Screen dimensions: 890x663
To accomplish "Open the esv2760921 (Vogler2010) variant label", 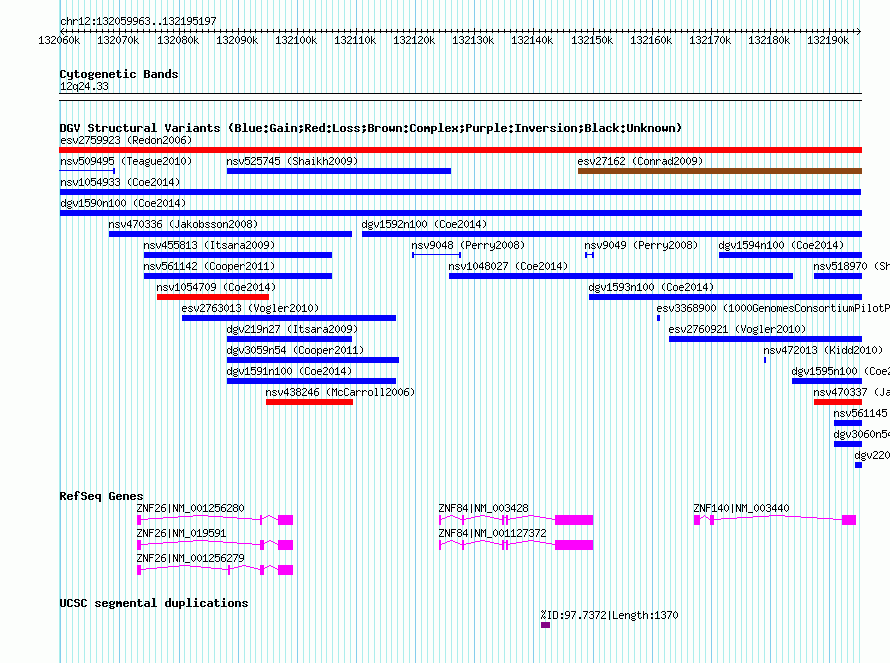I will [x=737, y=329].
